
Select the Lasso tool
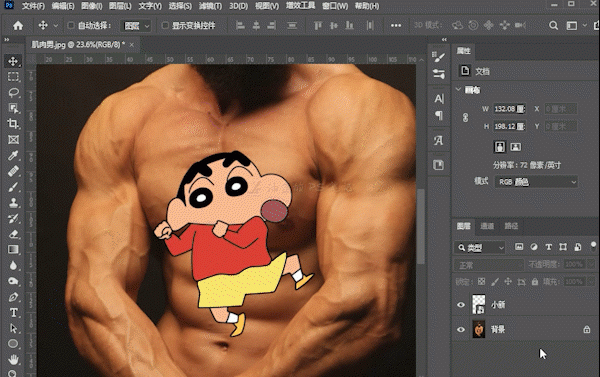point(13,93)
